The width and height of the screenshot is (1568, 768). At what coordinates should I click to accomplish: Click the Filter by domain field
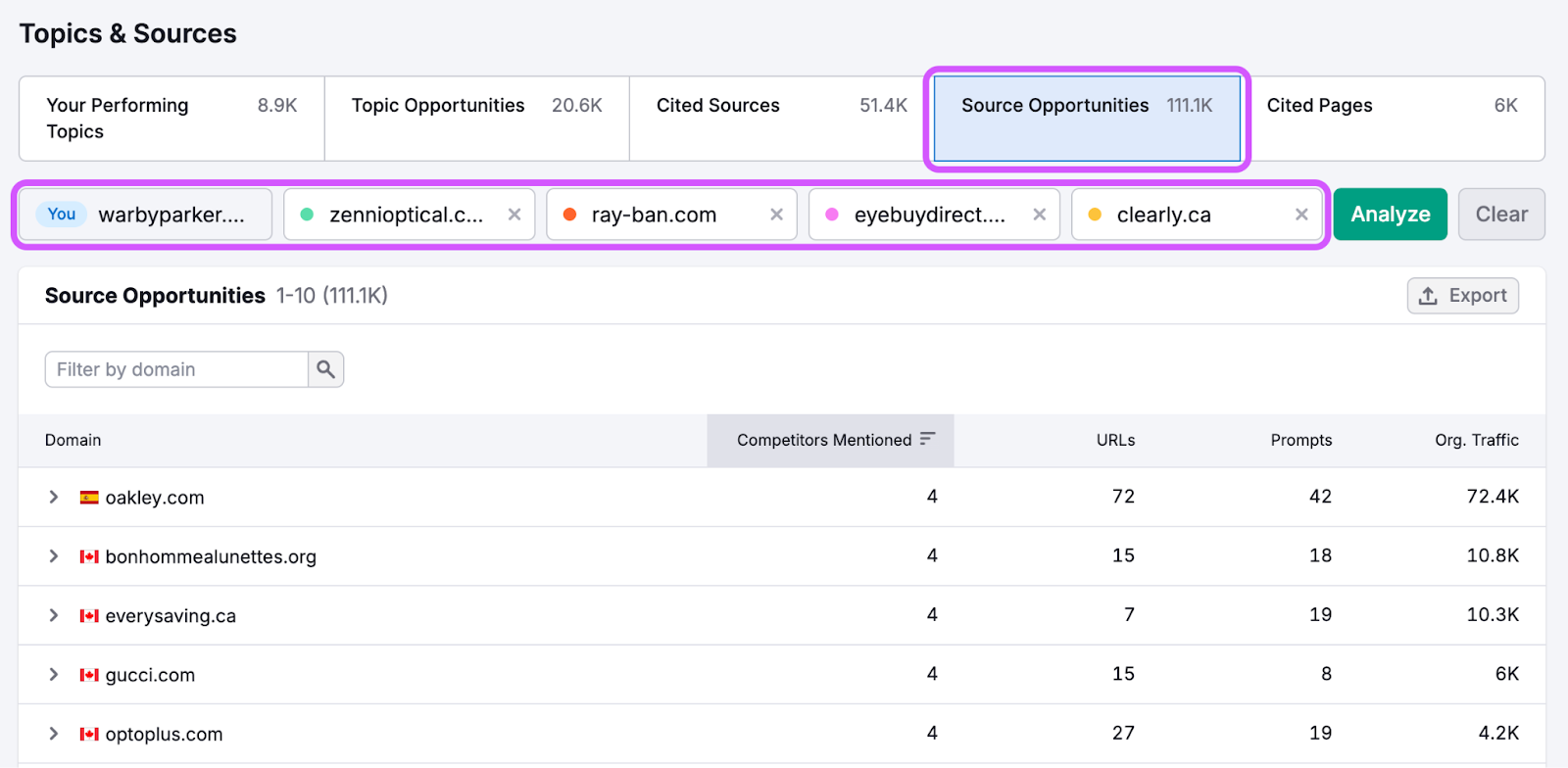(176, 369)
